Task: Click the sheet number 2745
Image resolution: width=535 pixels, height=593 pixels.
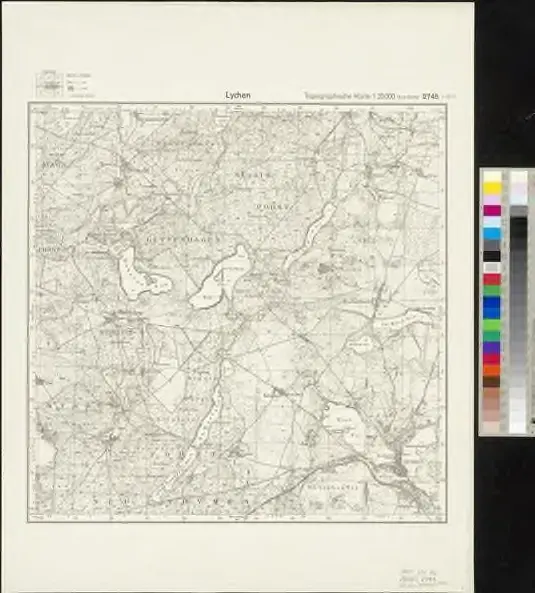Action: [x=430, y=96]
